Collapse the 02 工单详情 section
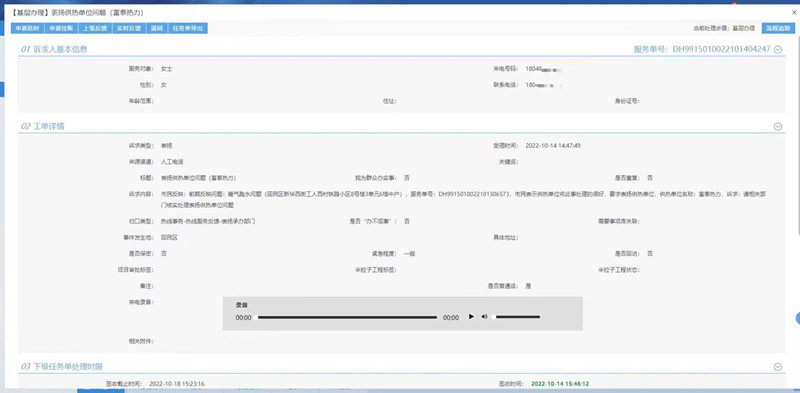This screenshot has width=800, height=393. [778, 127]
